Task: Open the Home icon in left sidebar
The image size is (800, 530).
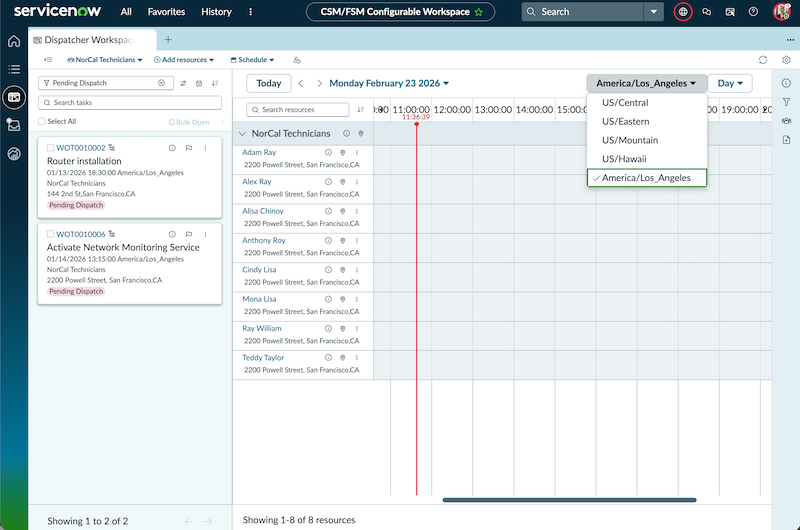Action: [14, 41]
